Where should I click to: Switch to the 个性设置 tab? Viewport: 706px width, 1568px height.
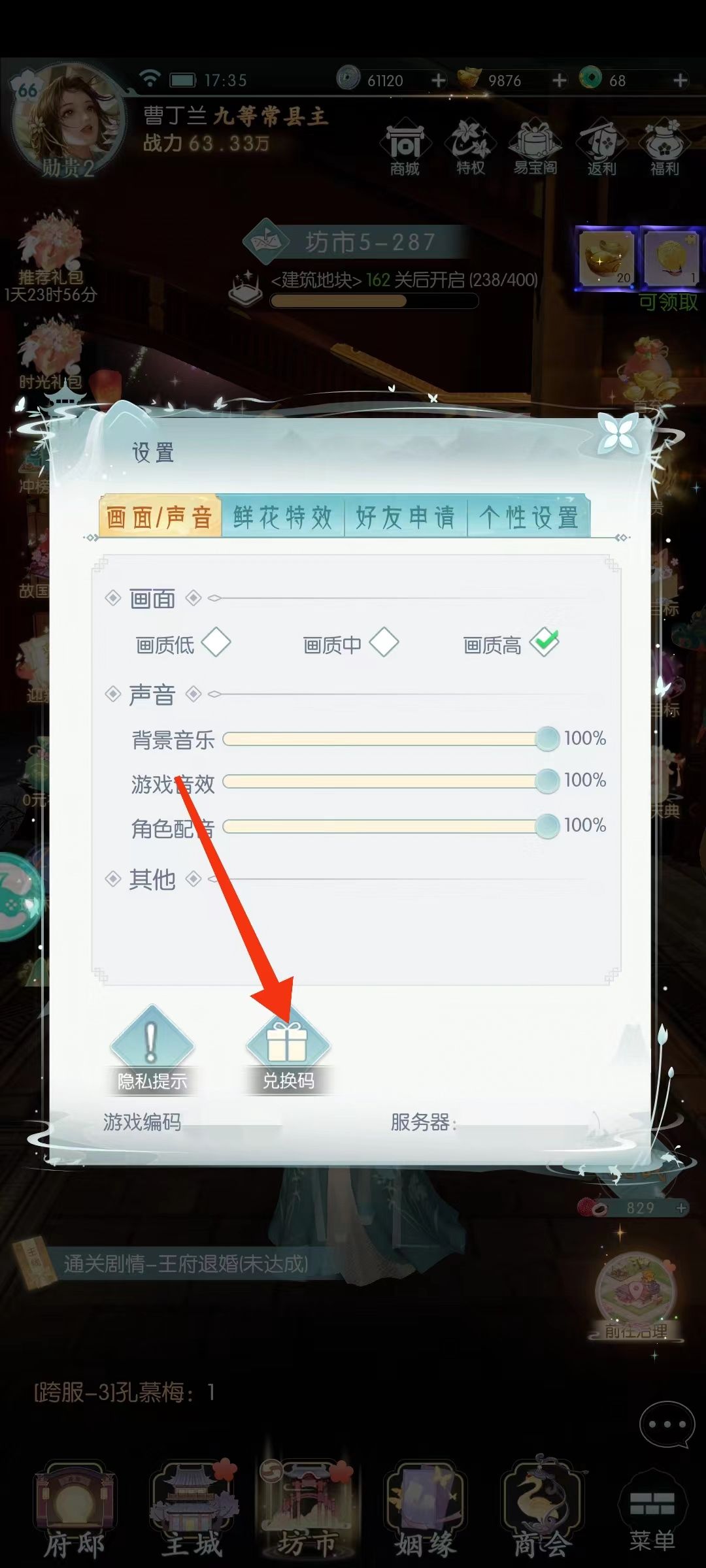tap(528, 517)
